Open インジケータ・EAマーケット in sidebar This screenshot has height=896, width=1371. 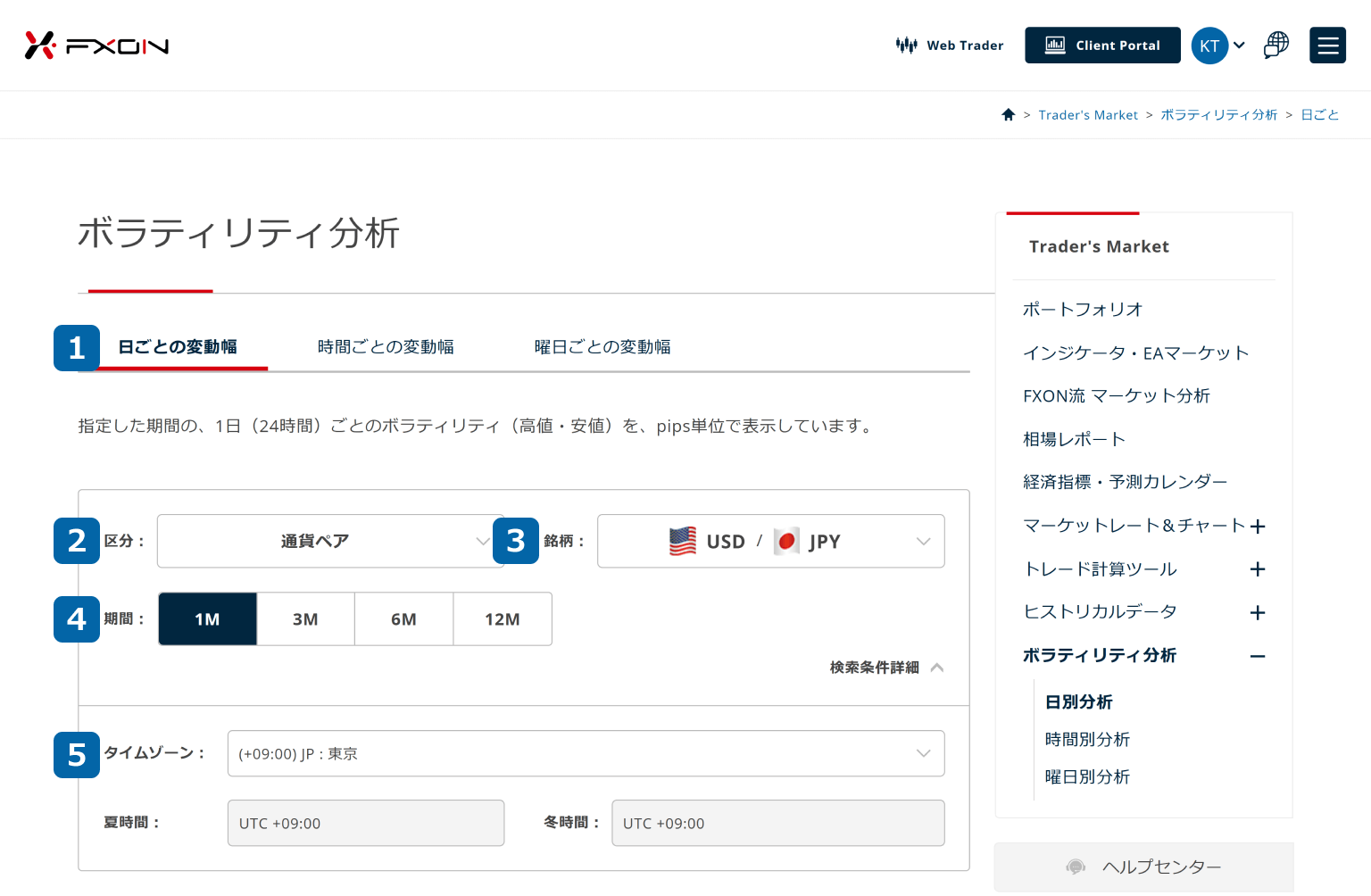(x=1135, y=353)
